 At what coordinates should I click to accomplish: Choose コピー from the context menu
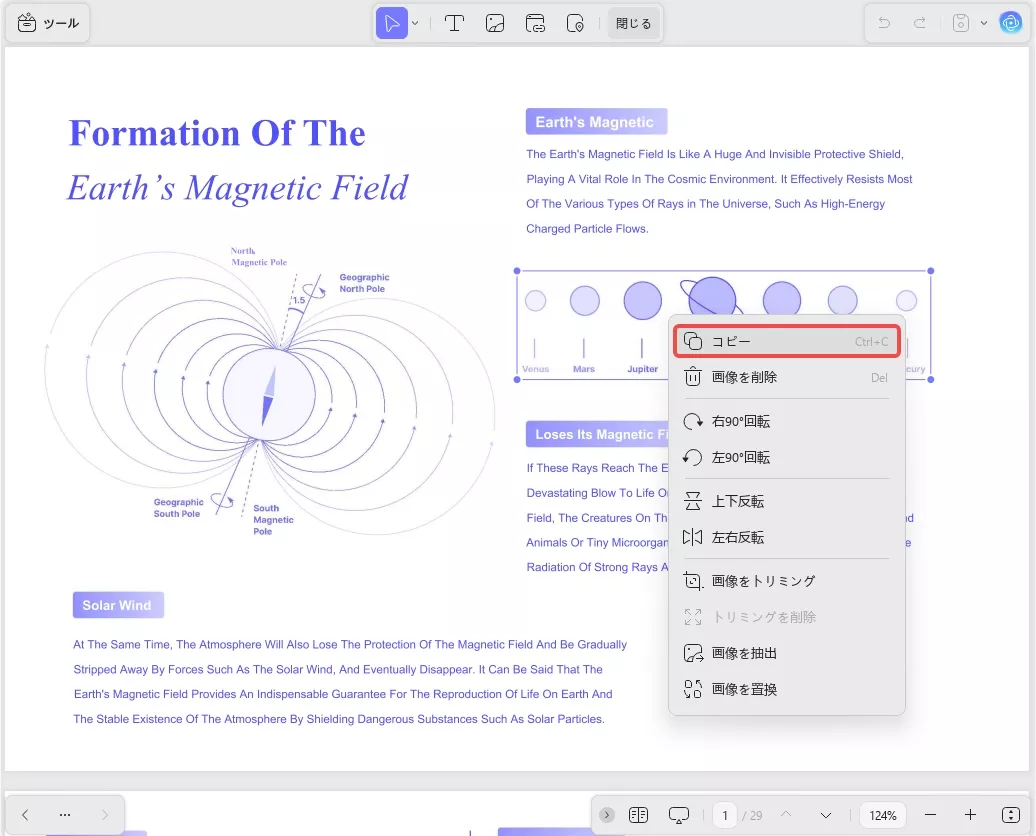pyautogui.click(x=786, y=342)
